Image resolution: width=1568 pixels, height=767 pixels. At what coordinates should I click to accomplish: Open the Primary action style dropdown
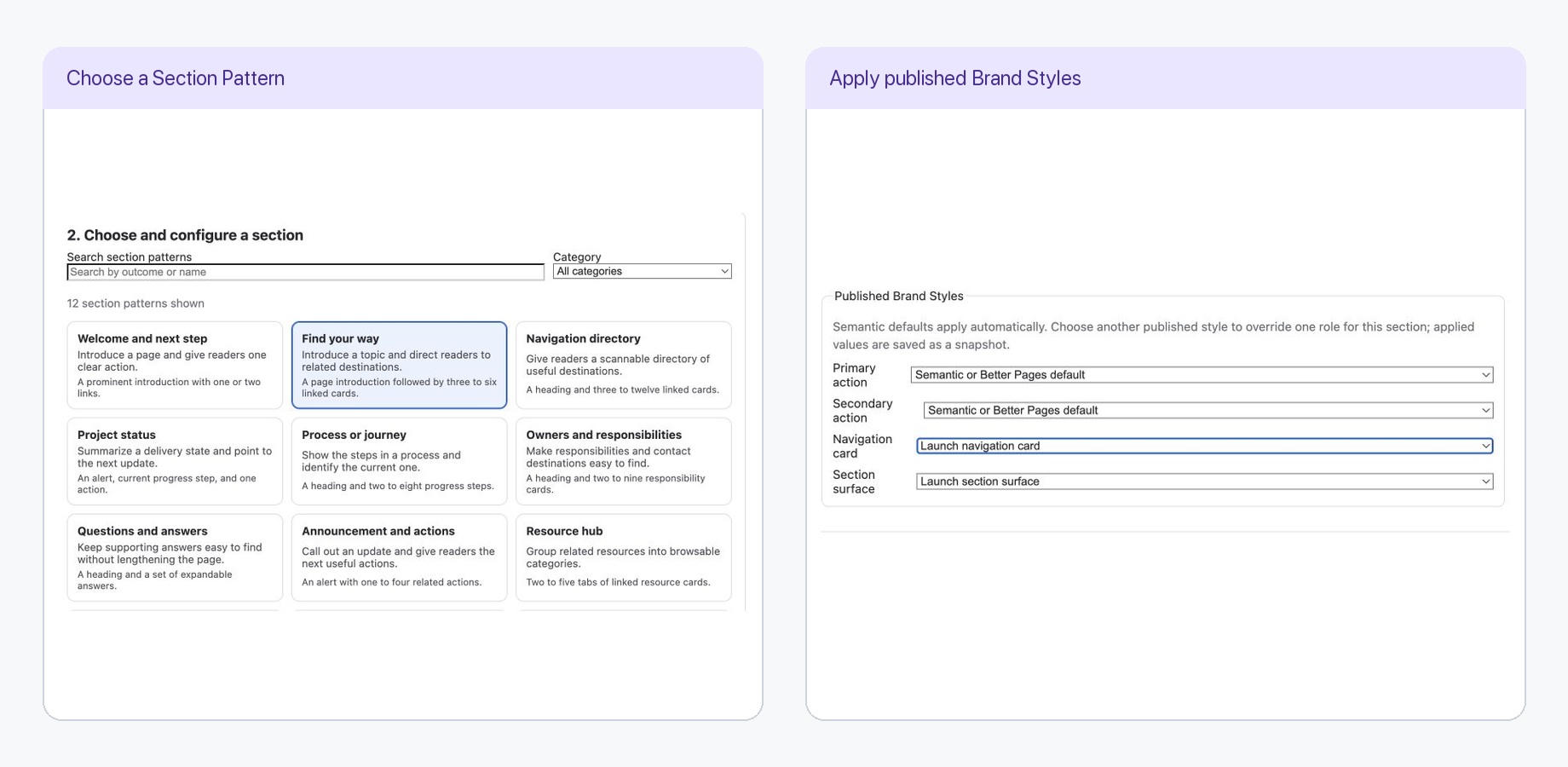(x=1202, y=375)
